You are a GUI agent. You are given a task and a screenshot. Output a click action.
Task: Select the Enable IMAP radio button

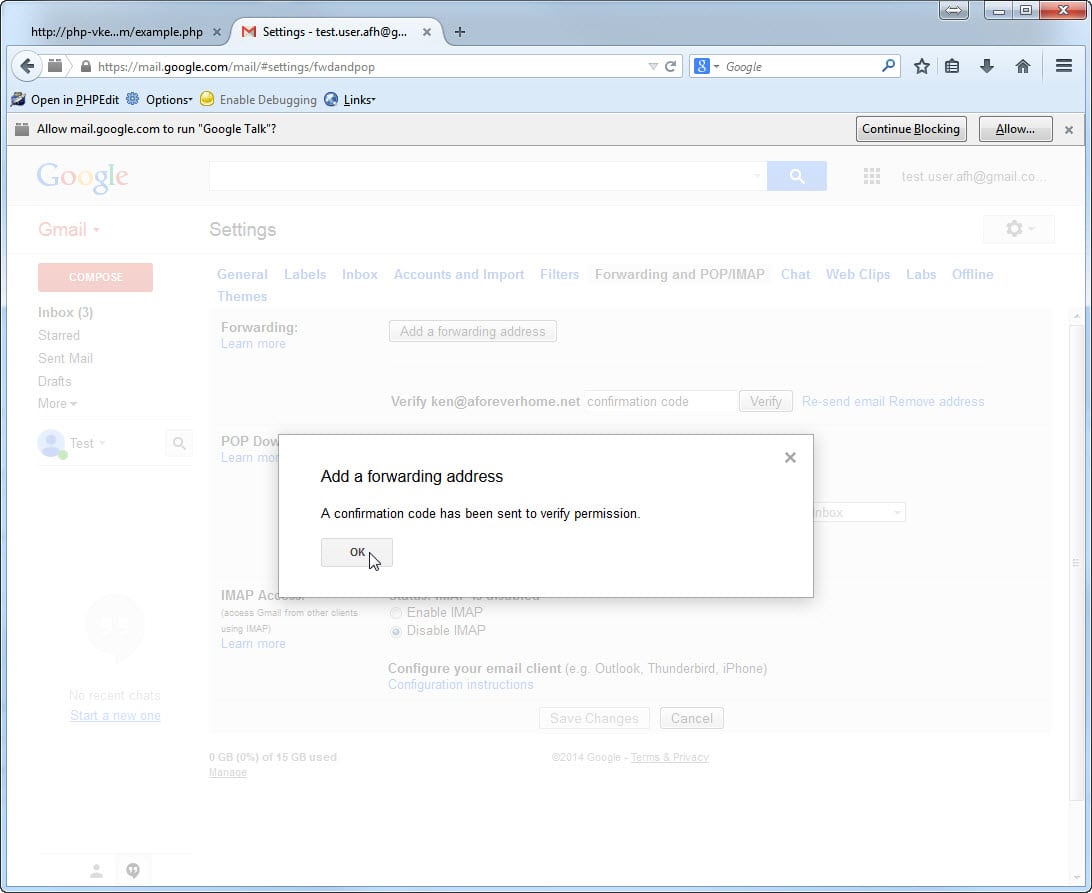[397, 612]
